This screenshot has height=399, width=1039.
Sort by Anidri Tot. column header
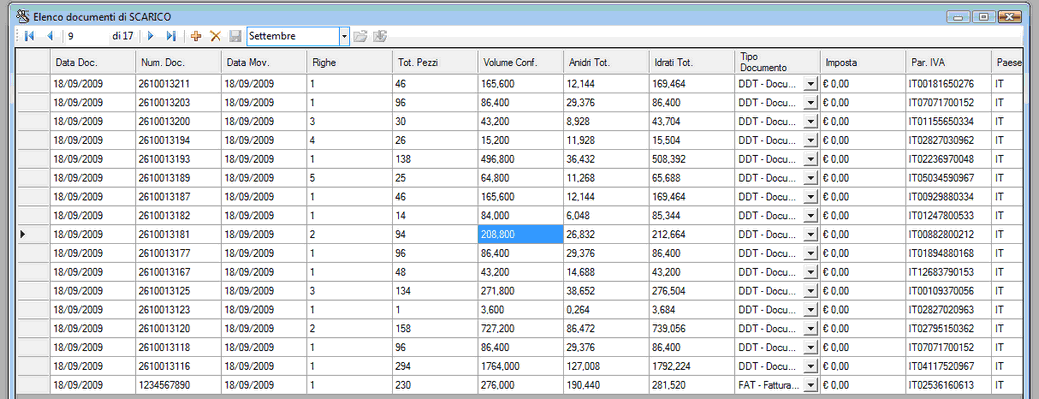606,63
